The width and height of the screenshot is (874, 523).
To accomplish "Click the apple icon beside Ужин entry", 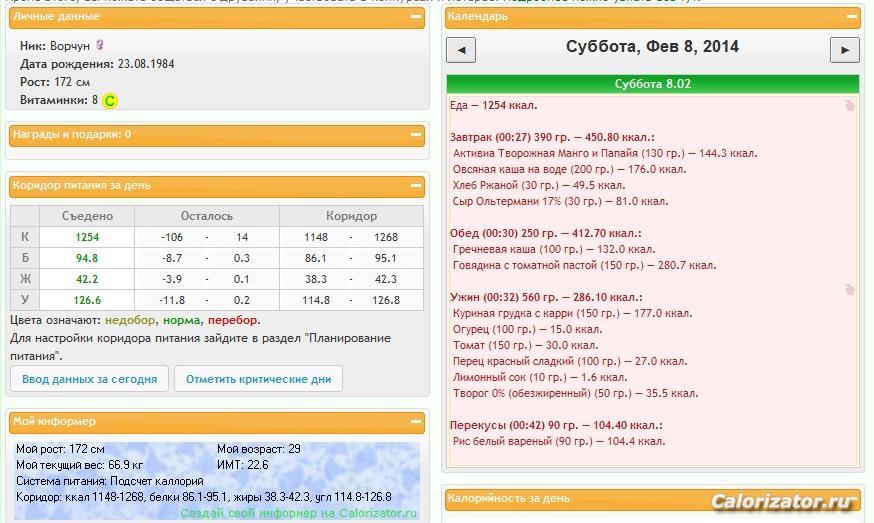I will tap(849, 289).
